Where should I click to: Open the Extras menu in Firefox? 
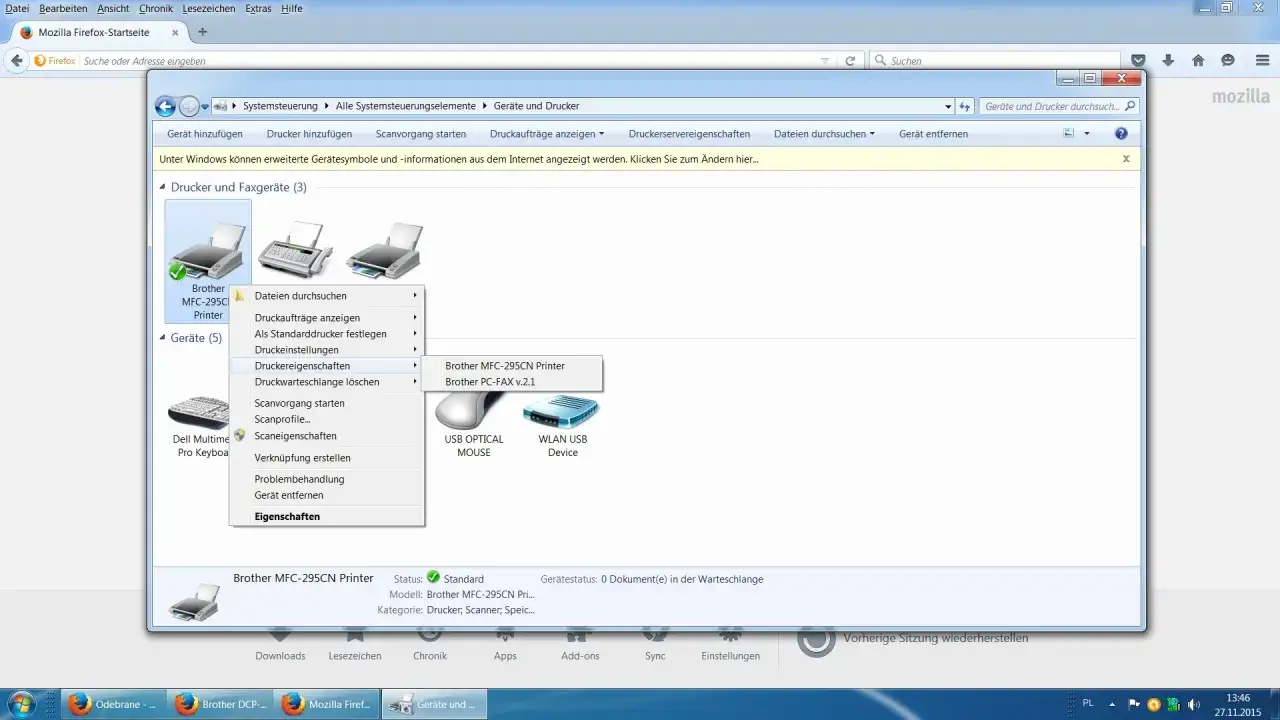[x=258, y=8]
